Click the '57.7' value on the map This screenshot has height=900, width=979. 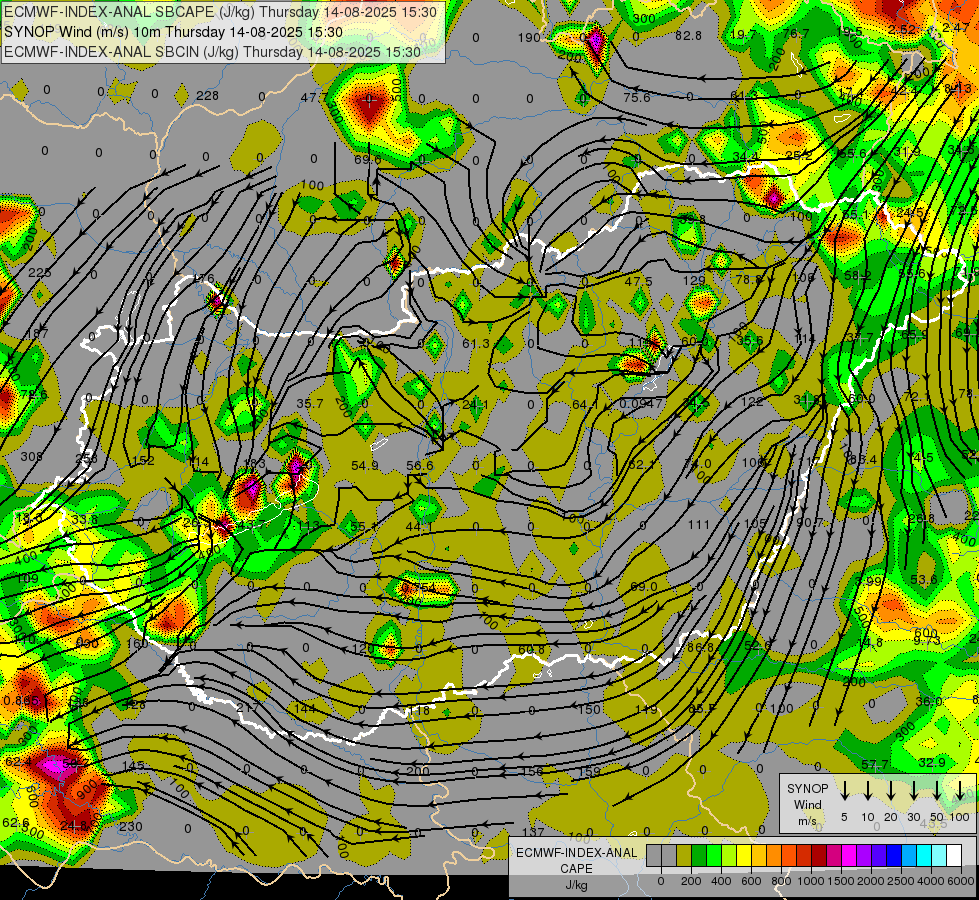click(875, 764)
